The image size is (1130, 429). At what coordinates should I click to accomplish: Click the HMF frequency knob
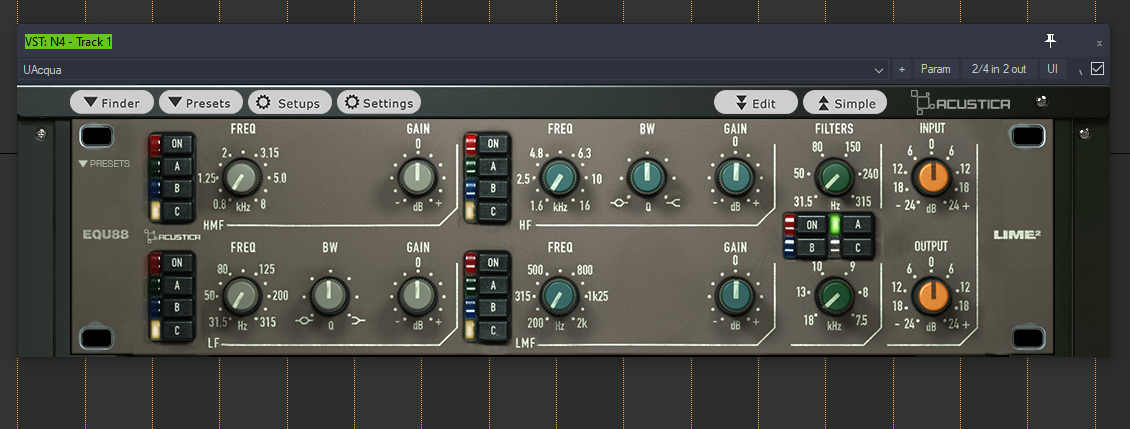tap(242, 177)
